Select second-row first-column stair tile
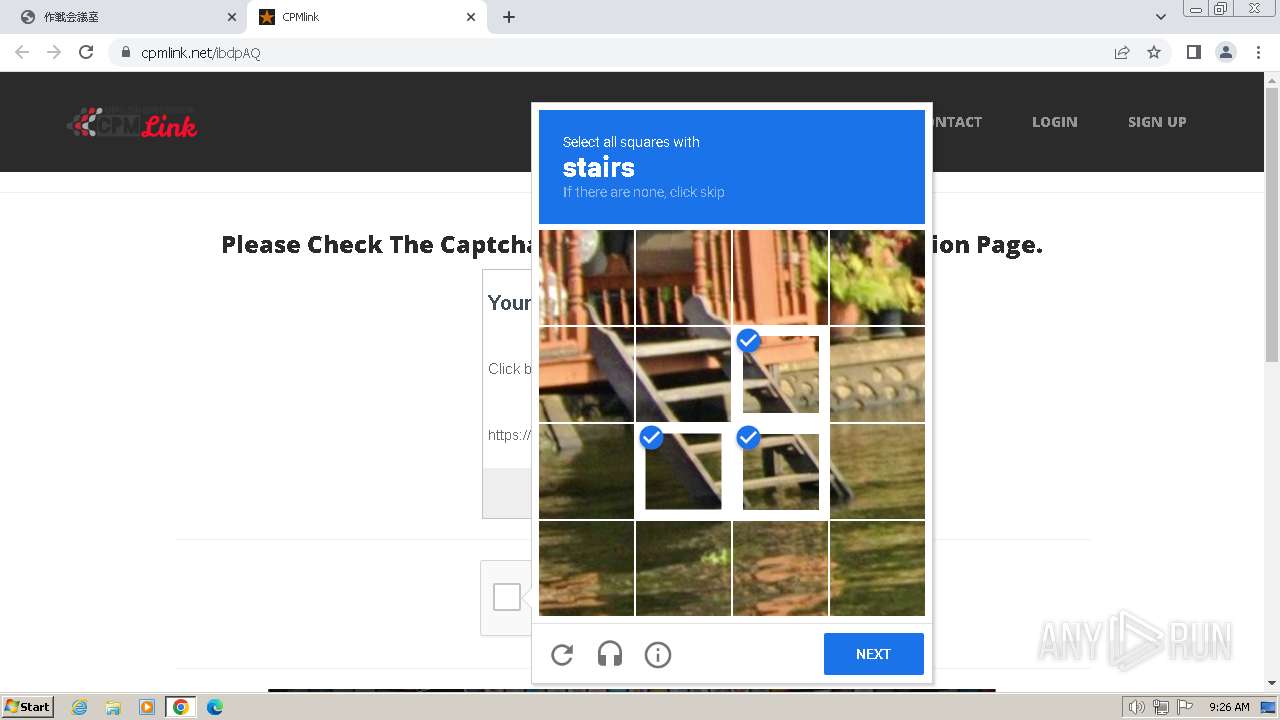This screenshot has height=720, width=1280. 586,375
